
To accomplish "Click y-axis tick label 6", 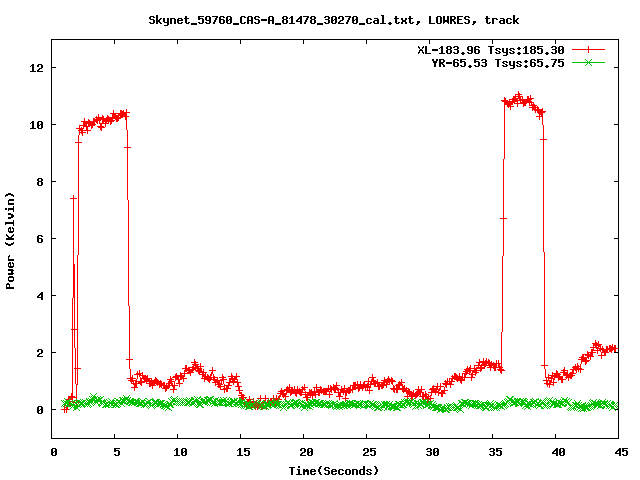I will click(40, 239).
